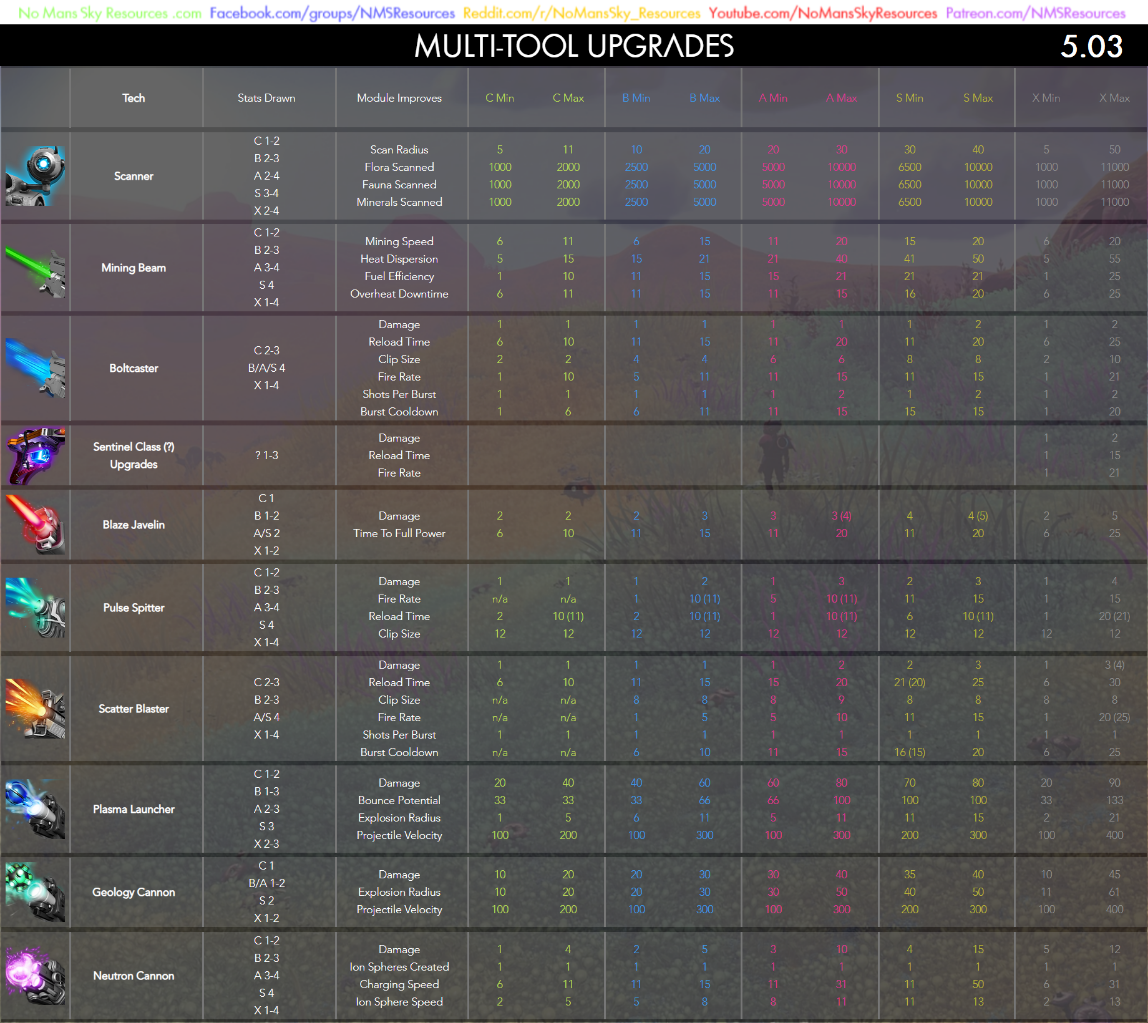The height and width of the screenshot is (1023, 1148).
Task: Visit the Facebook.com/groups/NMSResources link
Action: [x=332, y=13]
